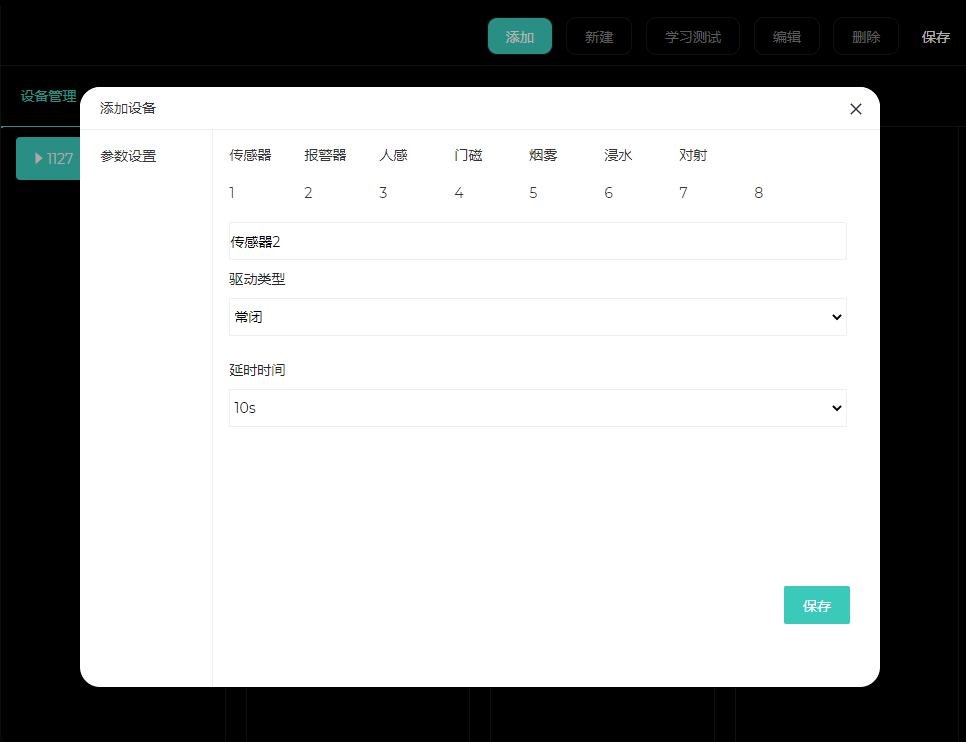Open 学习测试 from the toolbar
Screen dimensions: 966x742
click(x=692, y=36)
